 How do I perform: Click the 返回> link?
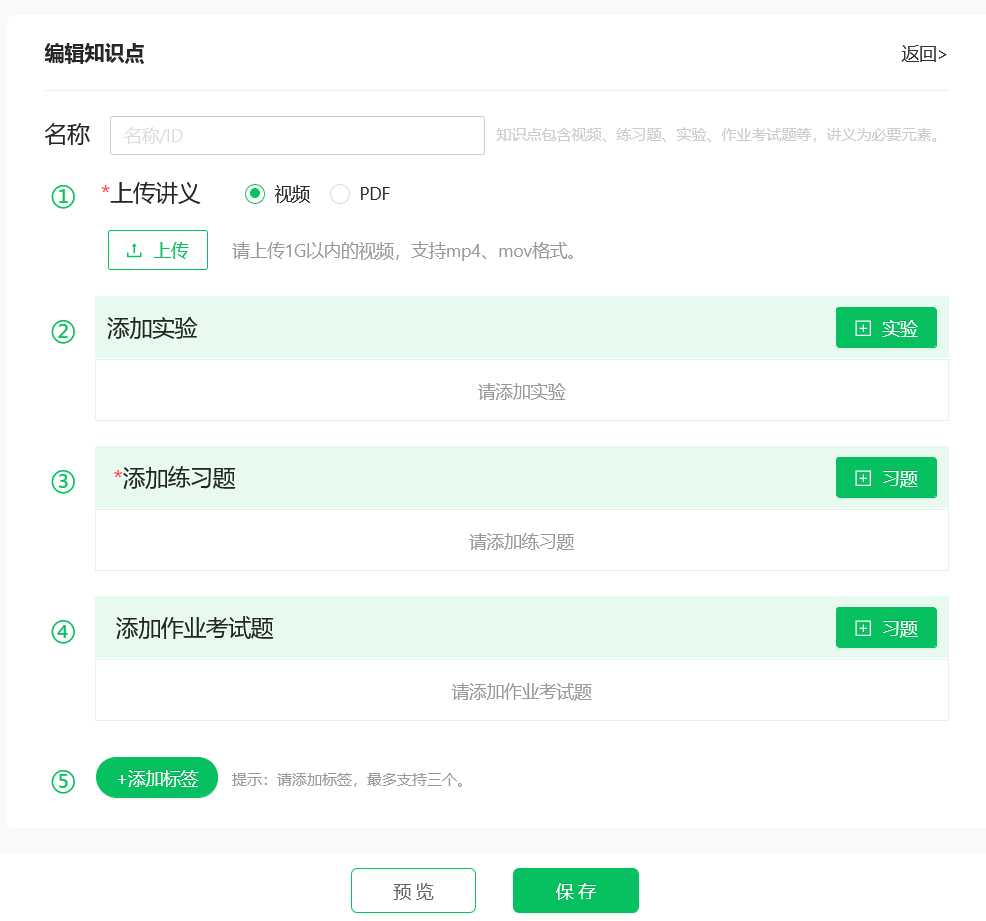[923, 54]
